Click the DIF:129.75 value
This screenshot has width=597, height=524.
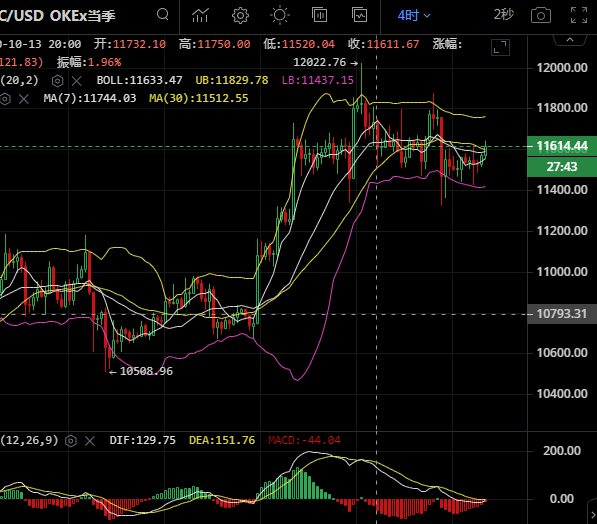click(143, 441)
